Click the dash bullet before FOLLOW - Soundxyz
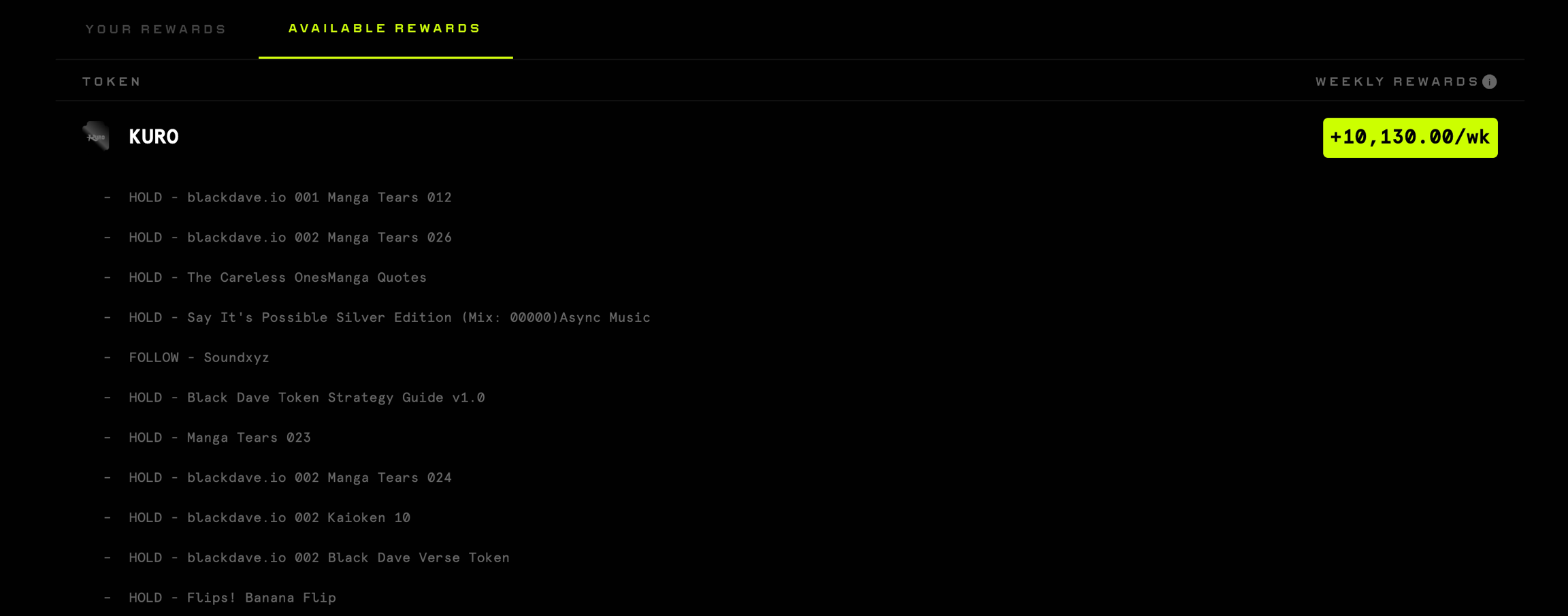1568x616 pixels. 107,358
